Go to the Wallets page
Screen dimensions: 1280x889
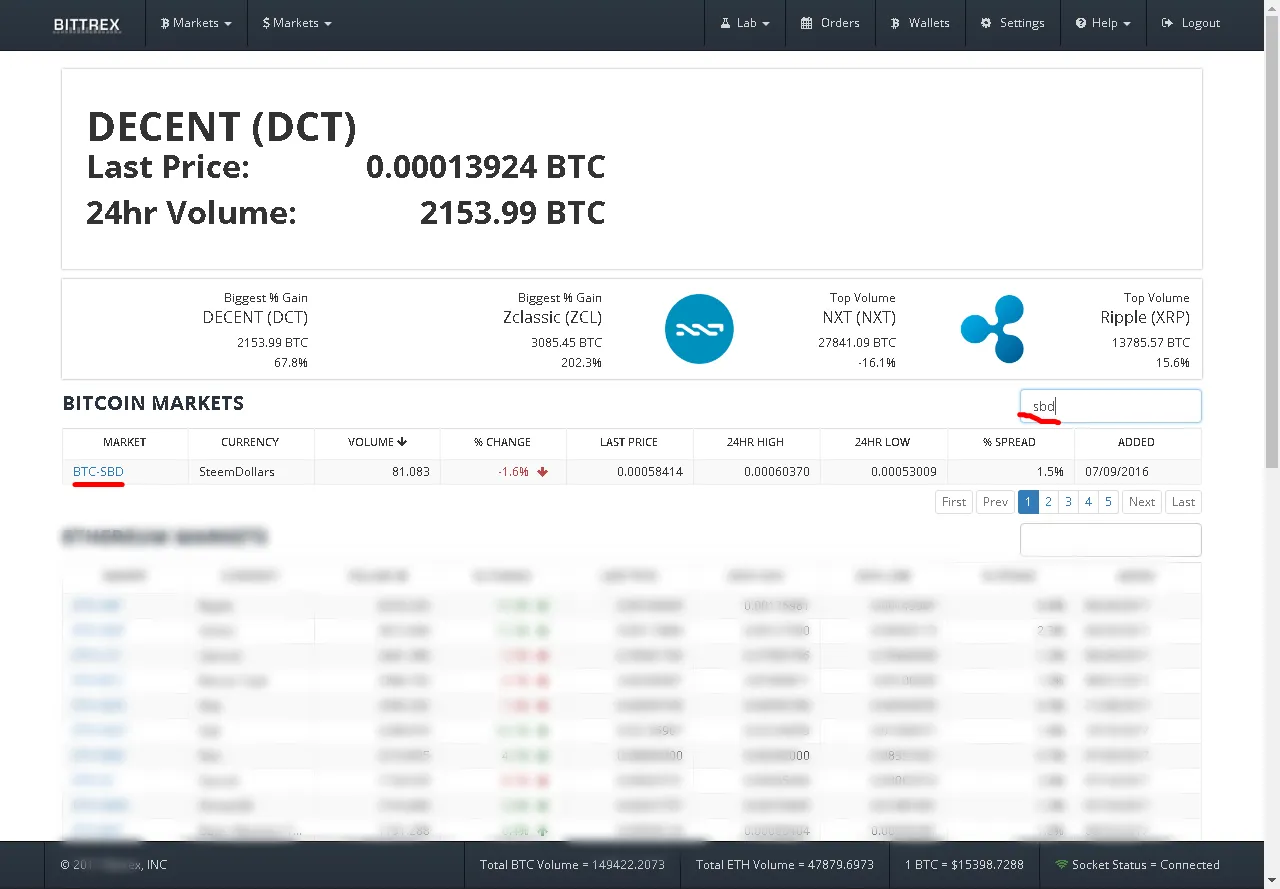[x=920, y=23]
